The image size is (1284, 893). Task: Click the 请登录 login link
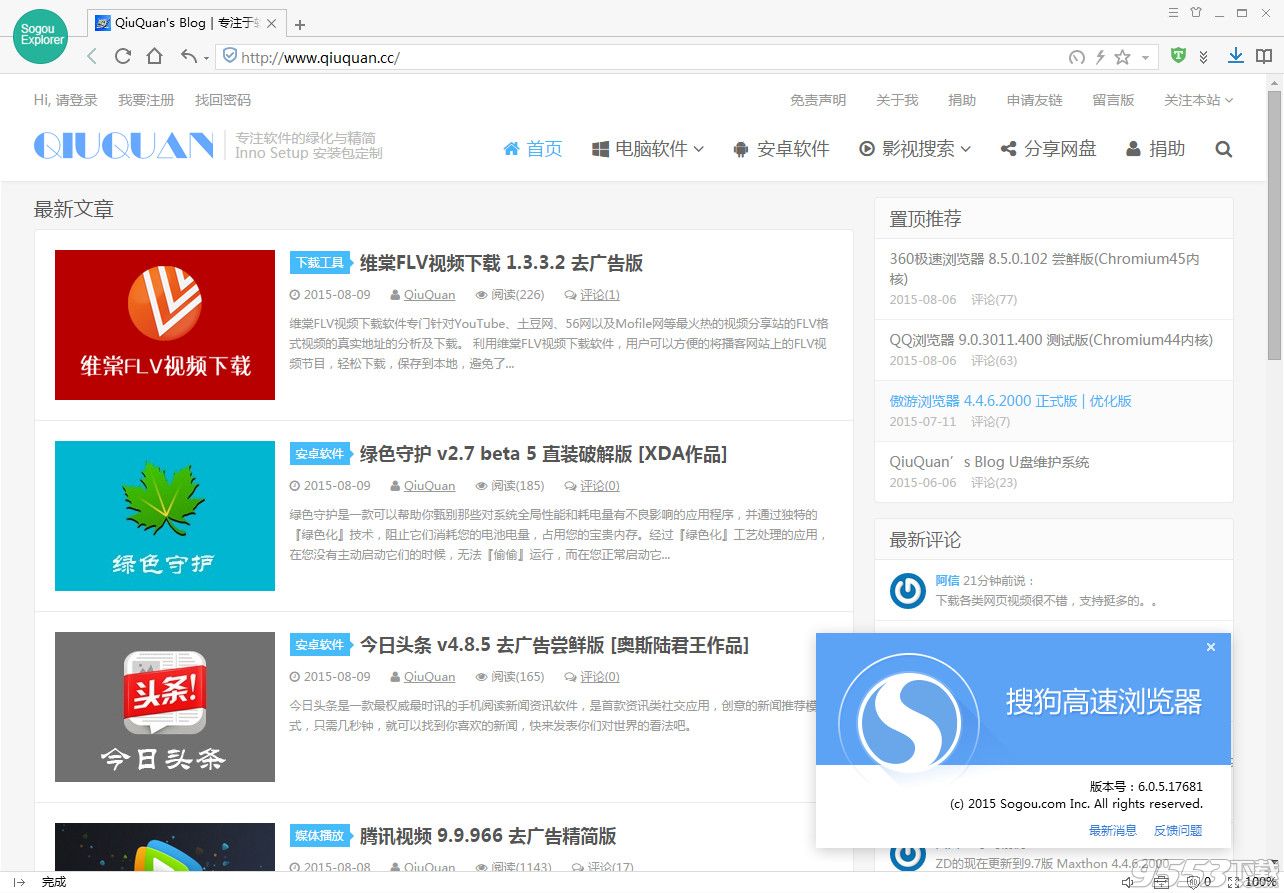[x=76, y=100]
